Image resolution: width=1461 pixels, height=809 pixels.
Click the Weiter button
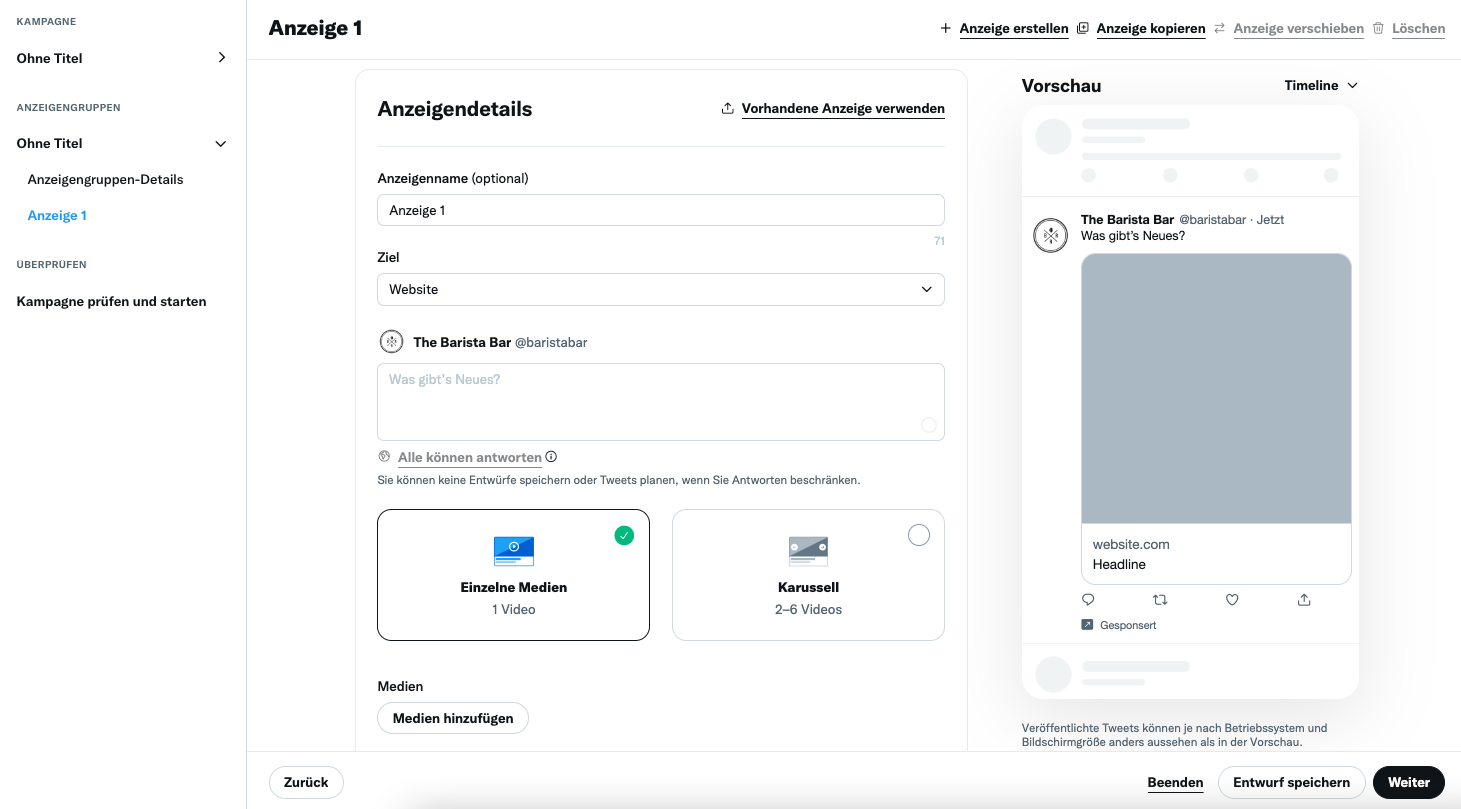(1409, 782)
